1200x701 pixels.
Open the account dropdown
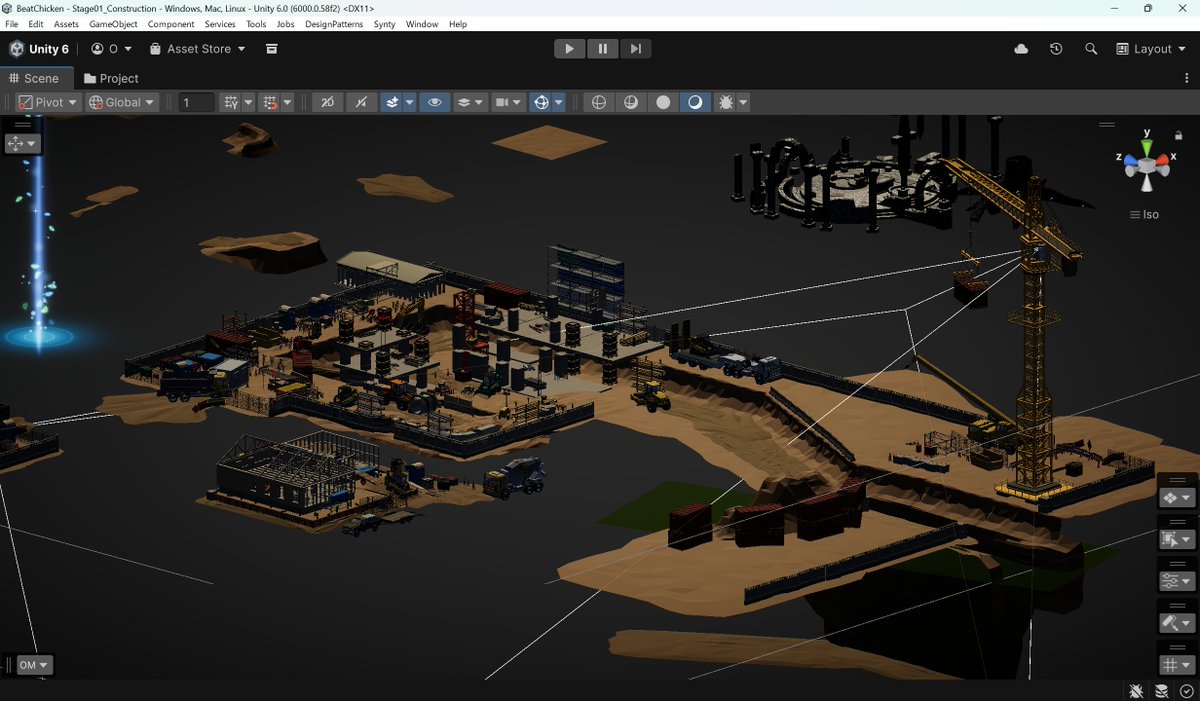click(111, 49)
